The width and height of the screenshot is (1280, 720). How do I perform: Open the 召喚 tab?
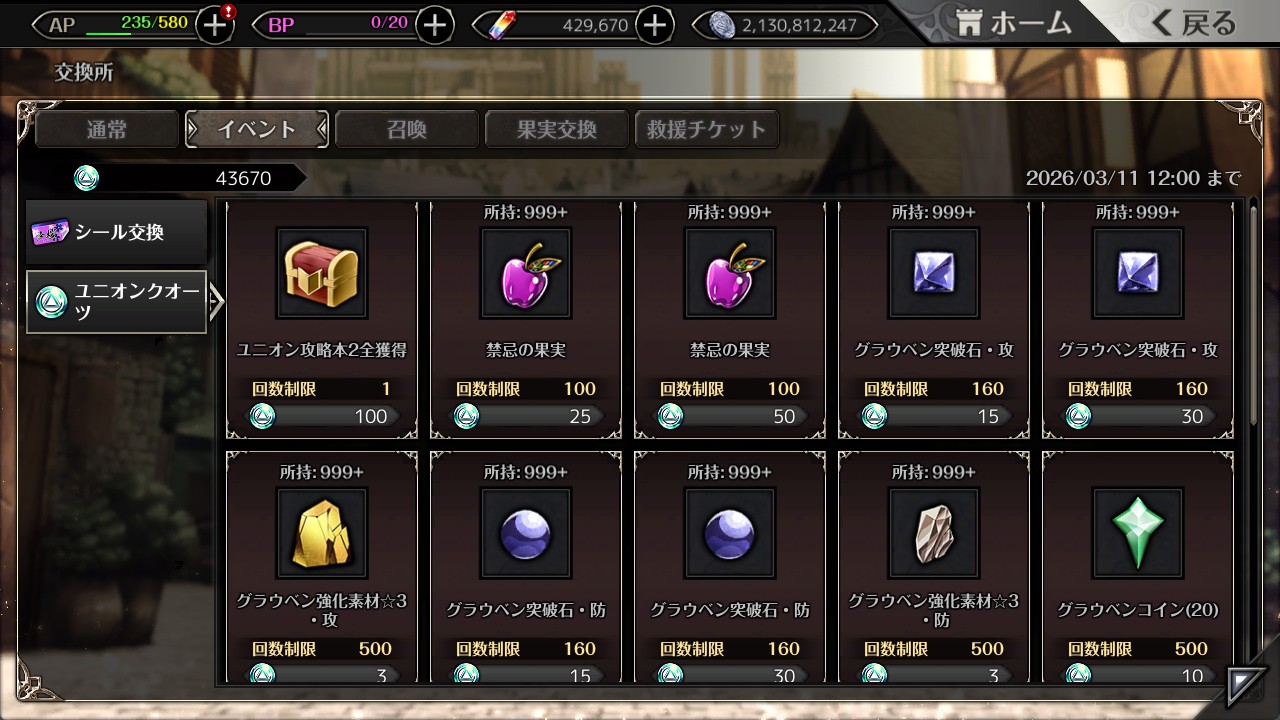click(407, 129)
